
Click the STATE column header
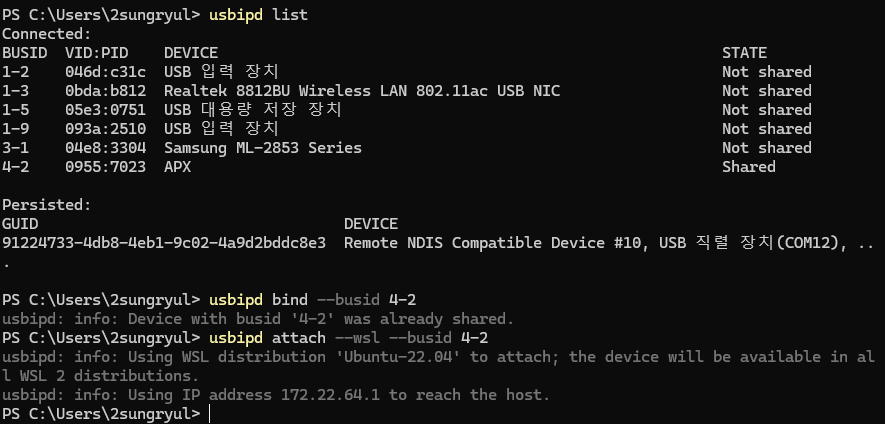[x=744, y=52]
